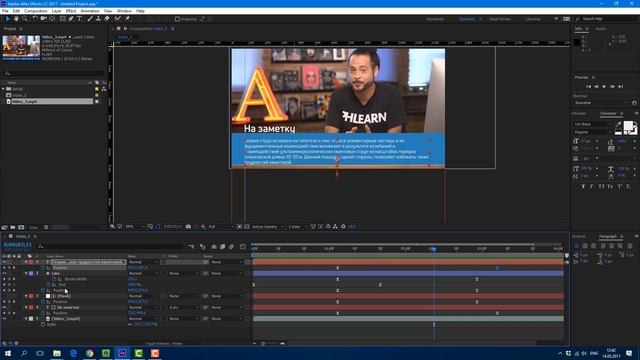Jump to last frame in Preview panel
640x360 pixels.
coord(620,87)
